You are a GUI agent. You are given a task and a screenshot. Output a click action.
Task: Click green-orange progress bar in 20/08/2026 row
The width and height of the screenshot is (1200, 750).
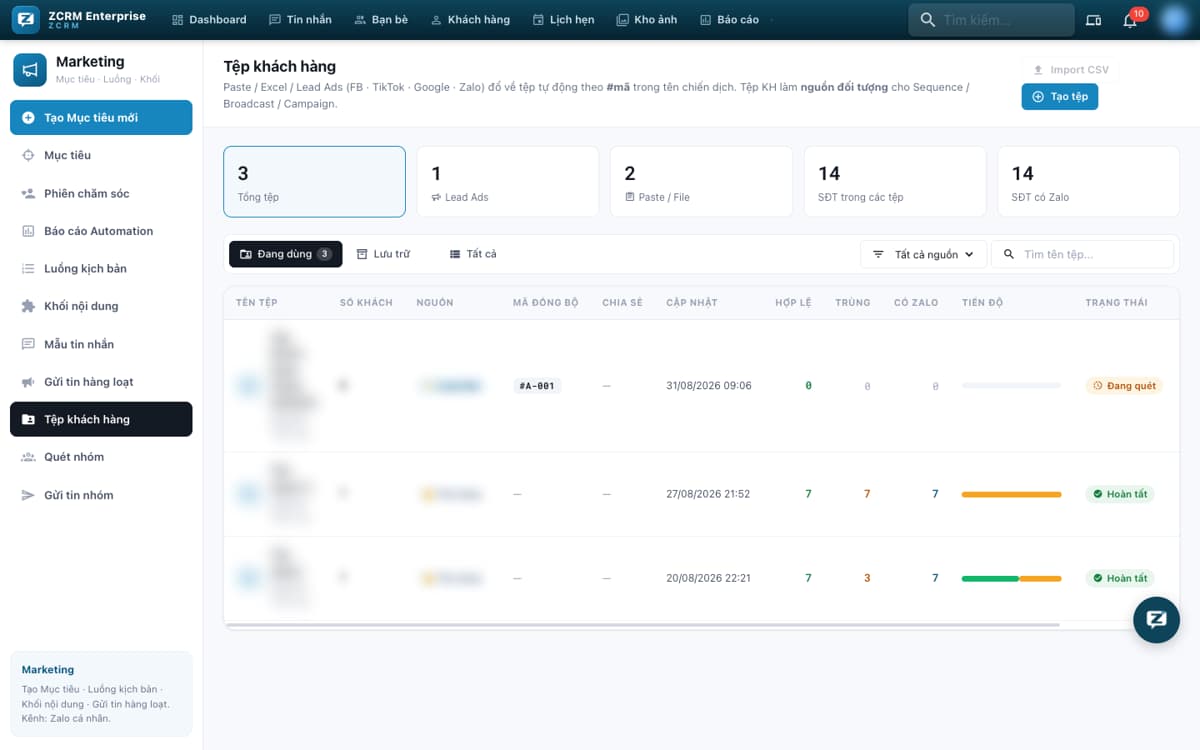tap(1011, 578)
